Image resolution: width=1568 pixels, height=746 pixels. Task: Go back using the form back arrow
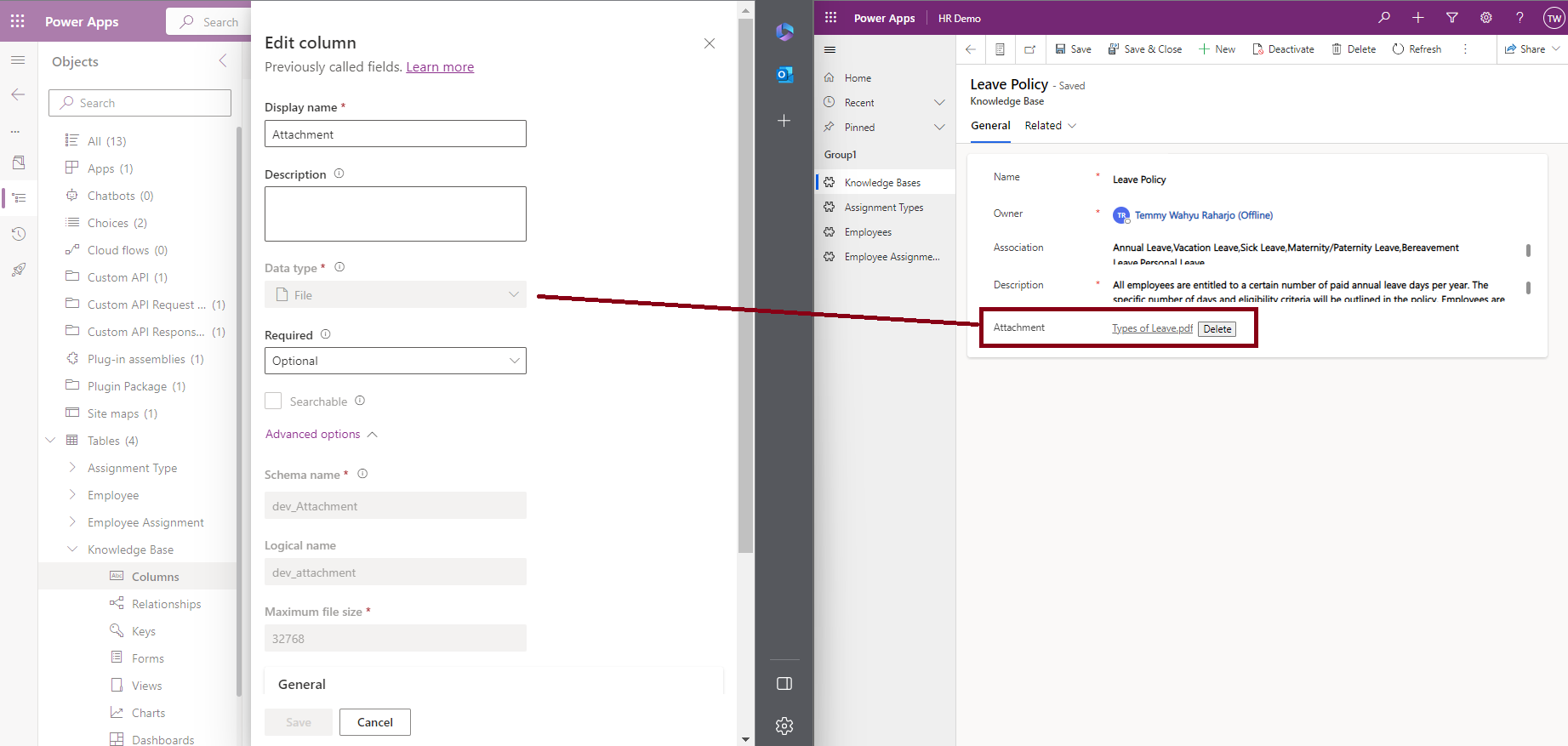click(x=971, y=49)
